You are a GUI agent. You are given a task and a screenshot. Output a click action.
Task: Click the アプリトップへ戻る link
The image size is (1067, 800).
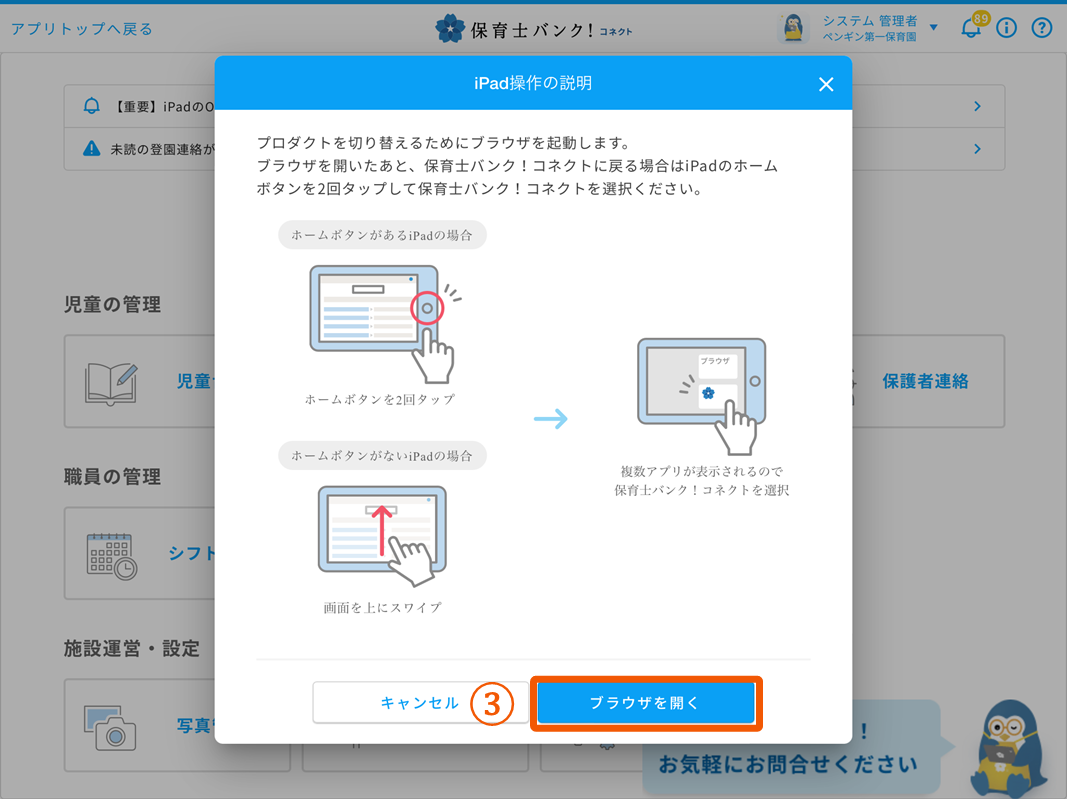coord(82,29)
